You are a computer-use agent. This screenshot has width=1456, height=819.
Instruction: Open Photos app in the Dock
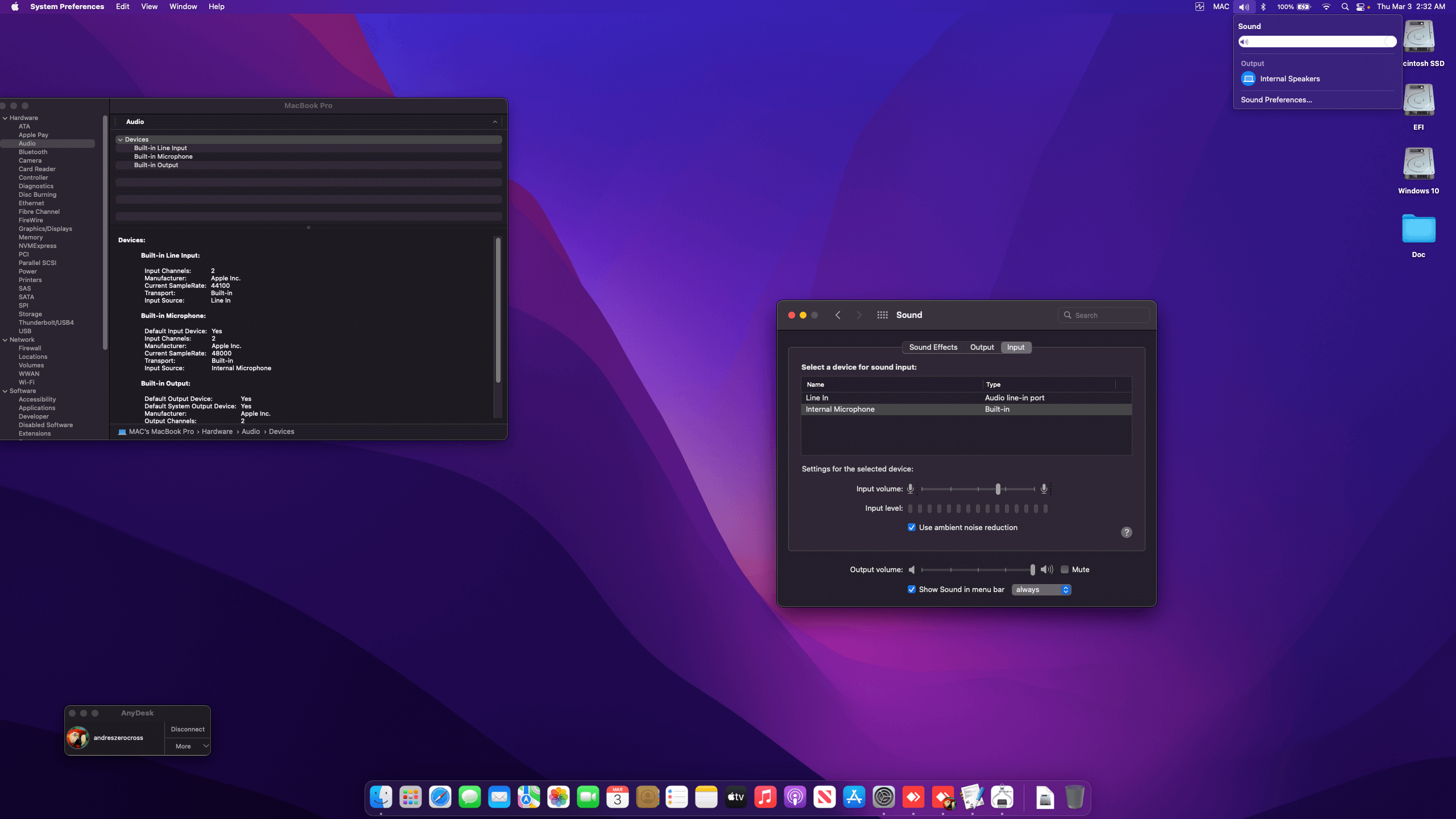pos(559,797)
